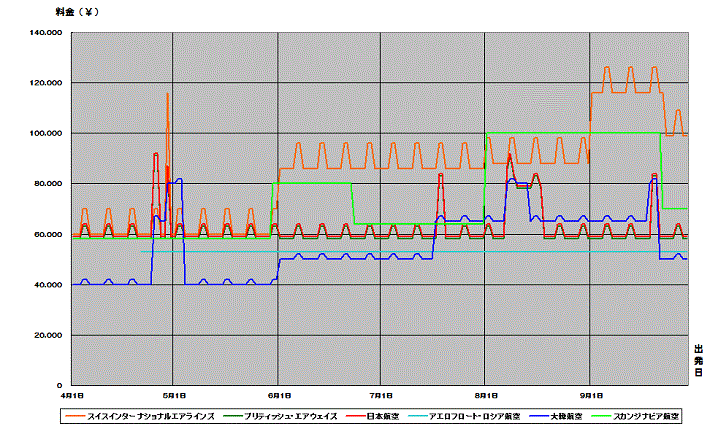The image size is (710, 434).
Task: Click the 100,000 y-axis value label
Action: coord(47,133)
